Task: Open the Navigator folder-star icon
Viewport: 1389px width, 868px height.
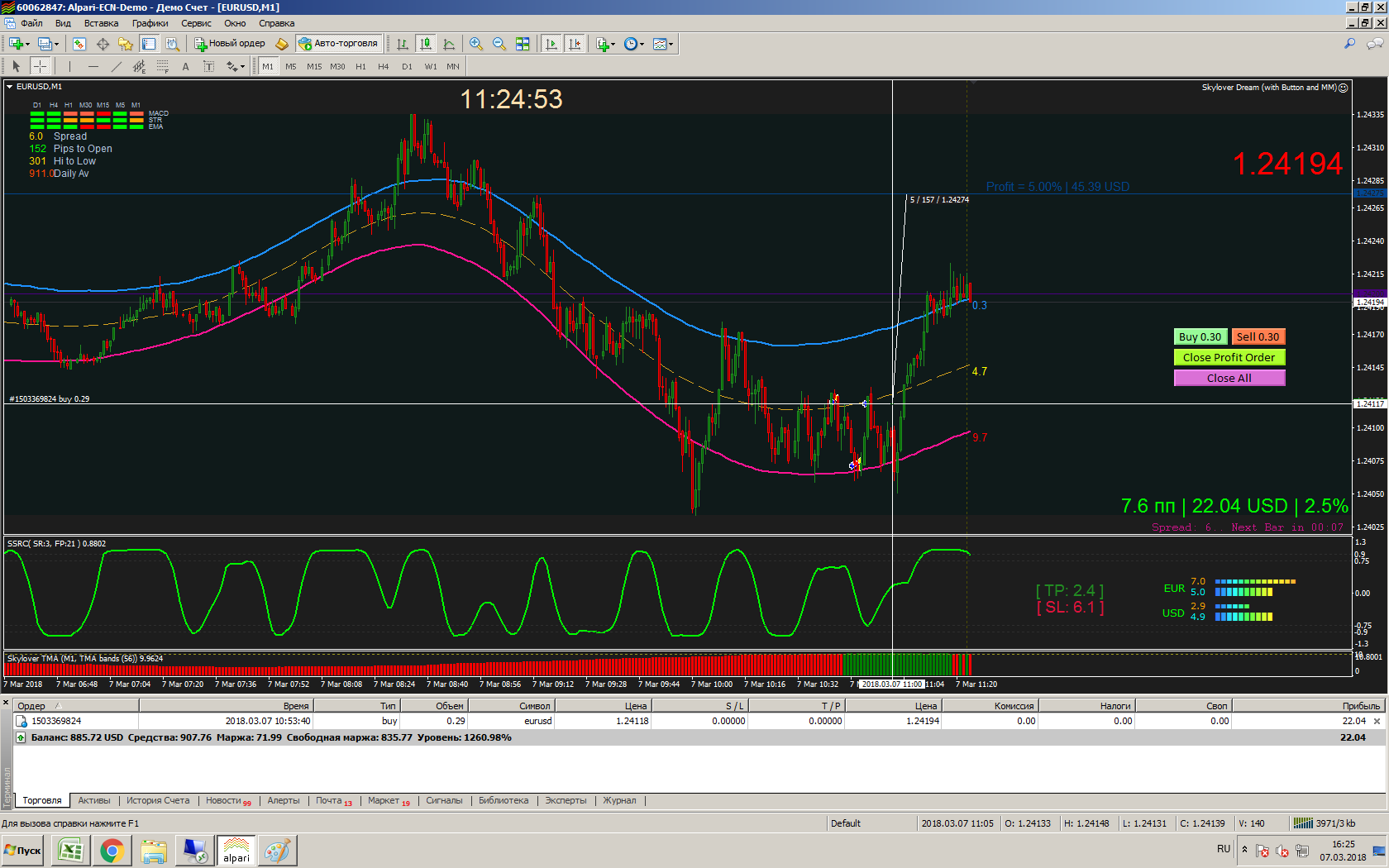Action: pos(126,44)
